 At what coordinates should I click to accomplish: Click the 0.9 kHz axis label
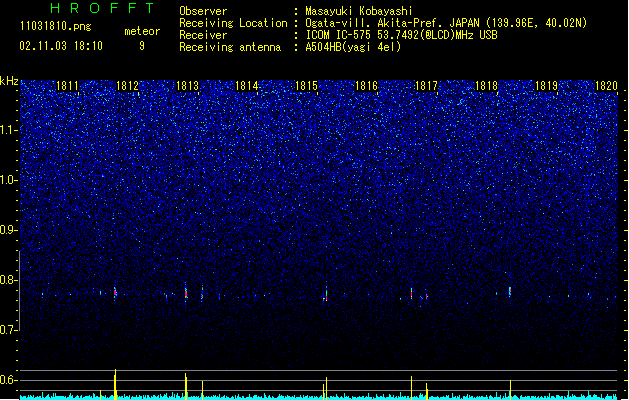point(8,230)
